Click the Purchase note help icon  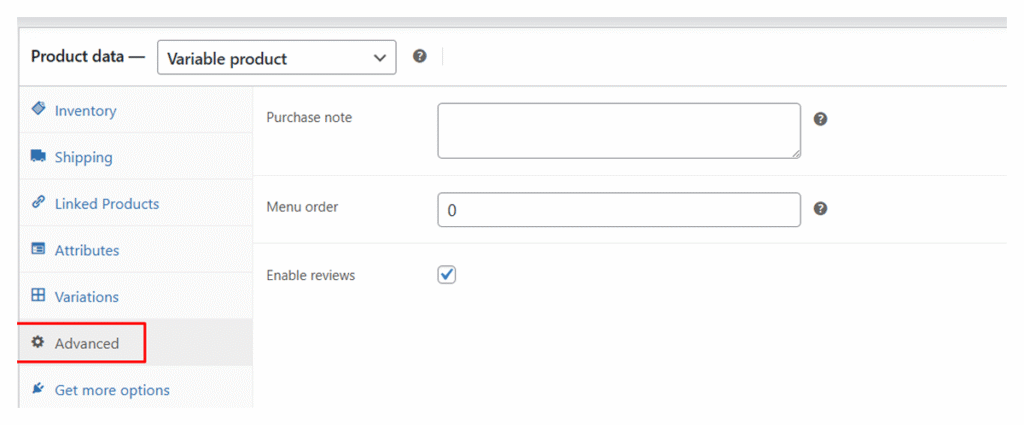[x=820, y=119]
